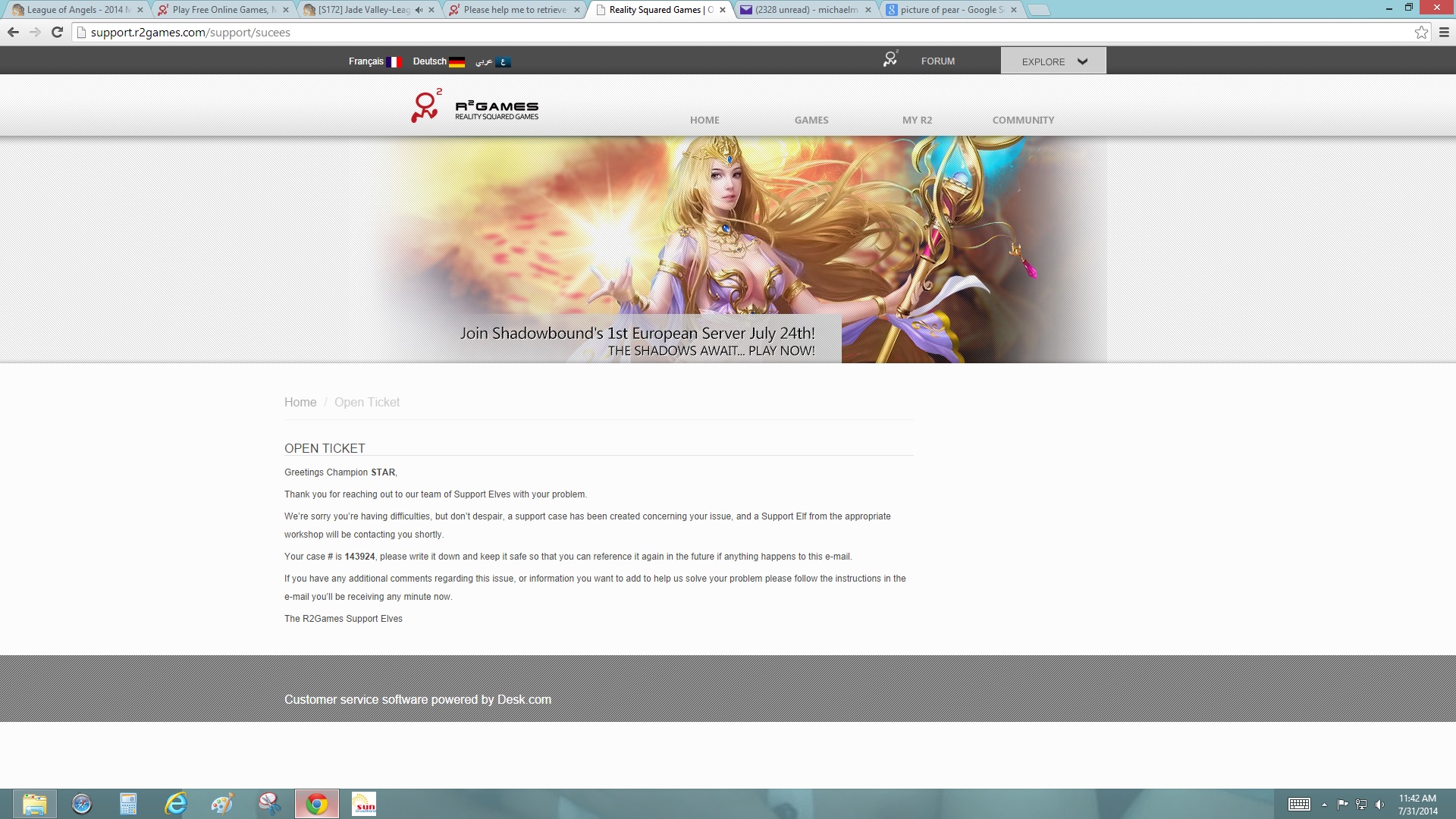Viewport: 1456px width, 819px height.
Task: Show hidden system tray icons arrow
Action: pos(1324,805)
